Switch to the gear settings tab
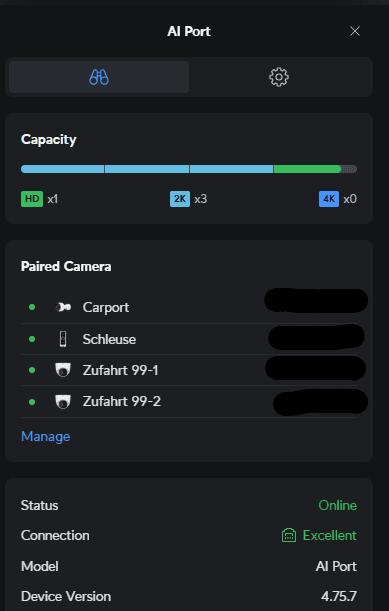This screenshot has width=389, height=611. [x=279, y=77]
